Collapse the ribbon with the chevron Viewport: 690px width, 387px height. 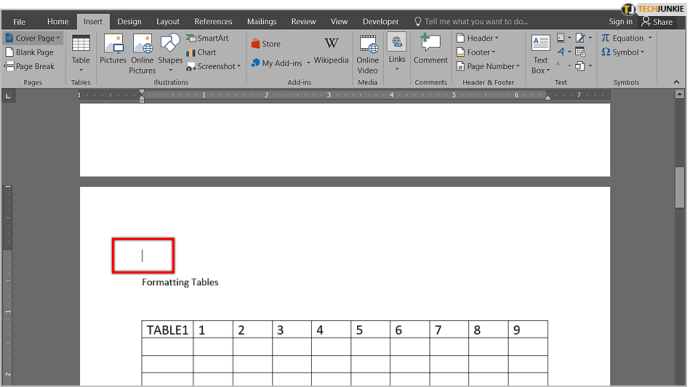point(676,82)
